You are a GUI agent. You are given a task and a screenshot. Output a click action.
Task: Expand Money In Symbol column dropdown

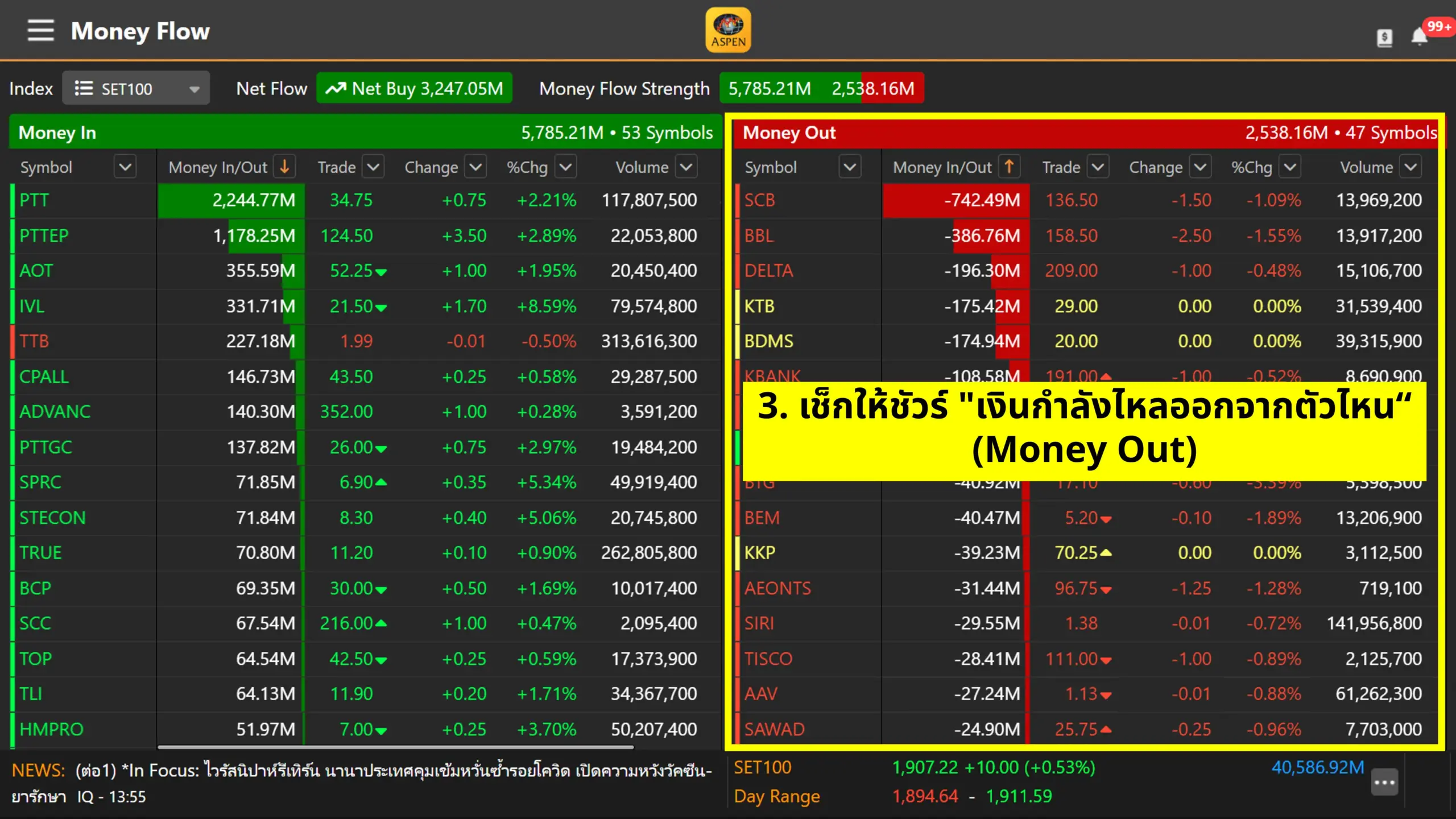pyautogui.click(x=125, y=167)
